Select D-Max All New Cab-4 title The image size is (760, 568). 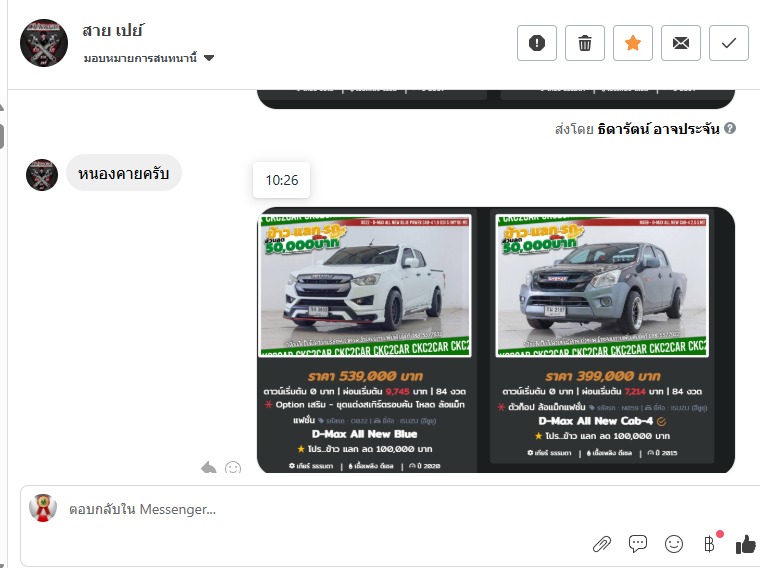596,421
